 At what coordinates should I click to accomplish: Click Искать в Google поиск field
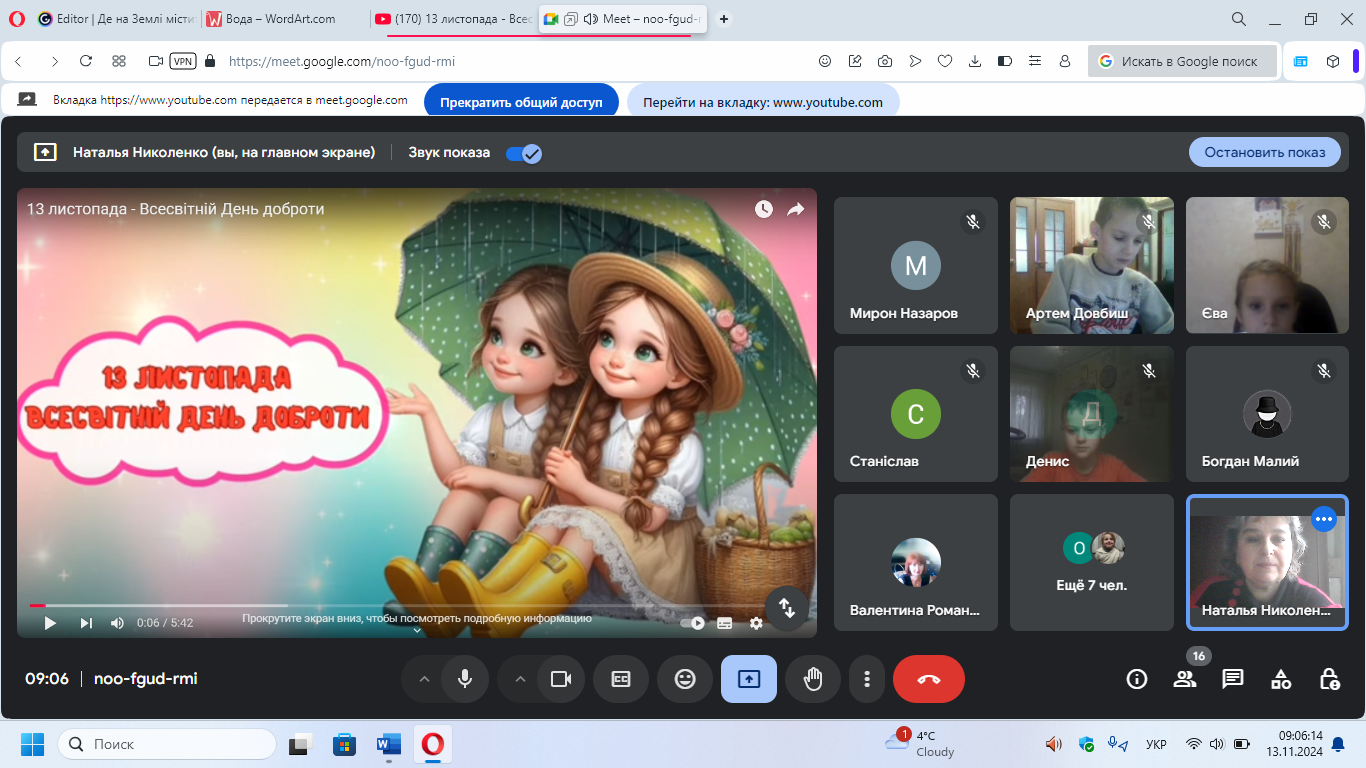[1182, 61]
